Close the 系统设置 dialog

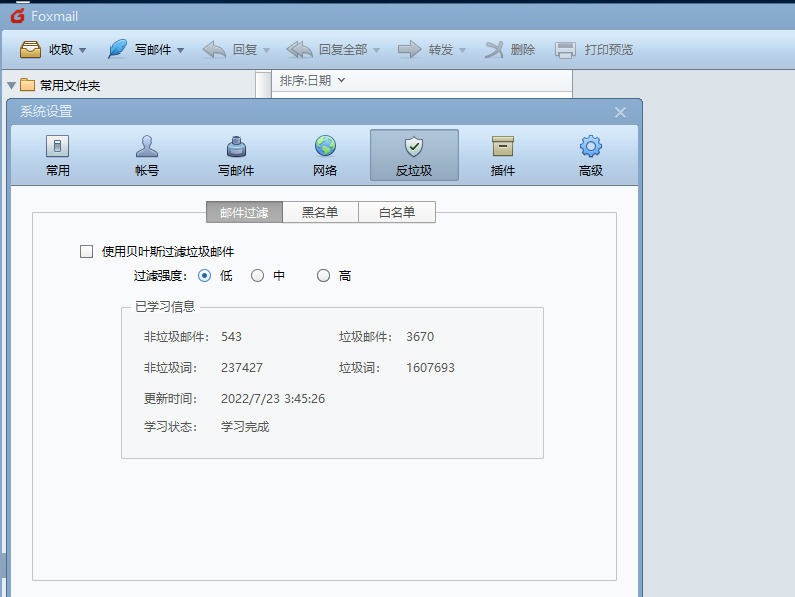620,112
